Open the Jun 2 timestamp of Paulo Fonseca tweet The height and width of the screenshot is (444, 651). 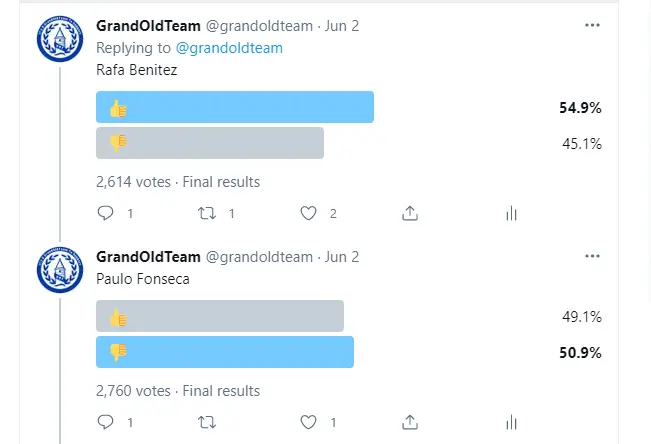click(x=343, y=257)
